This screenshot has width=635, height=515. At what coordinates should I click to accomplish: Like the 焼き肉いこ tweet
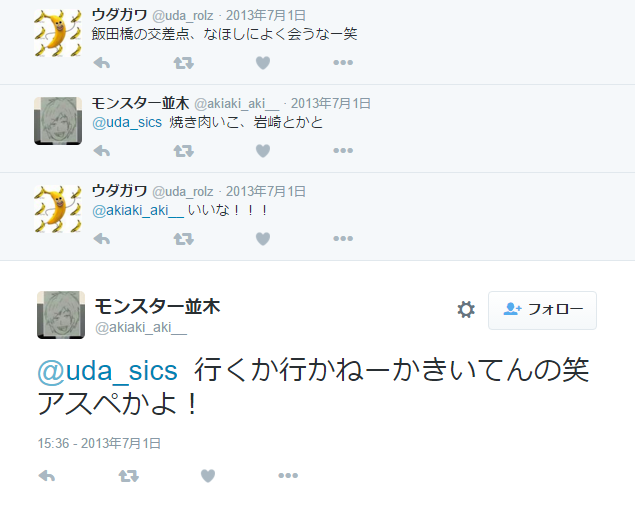coord(263,151)
